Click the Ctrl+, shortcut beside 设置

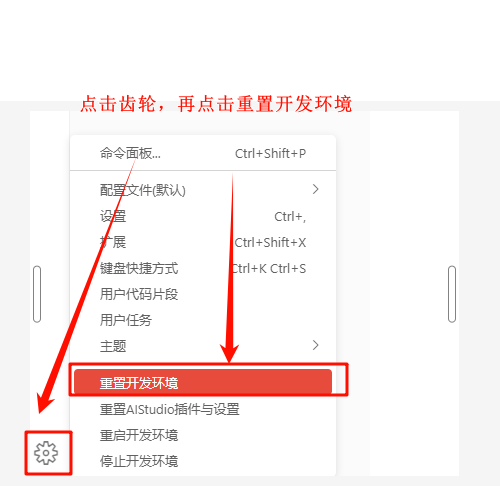290,217
